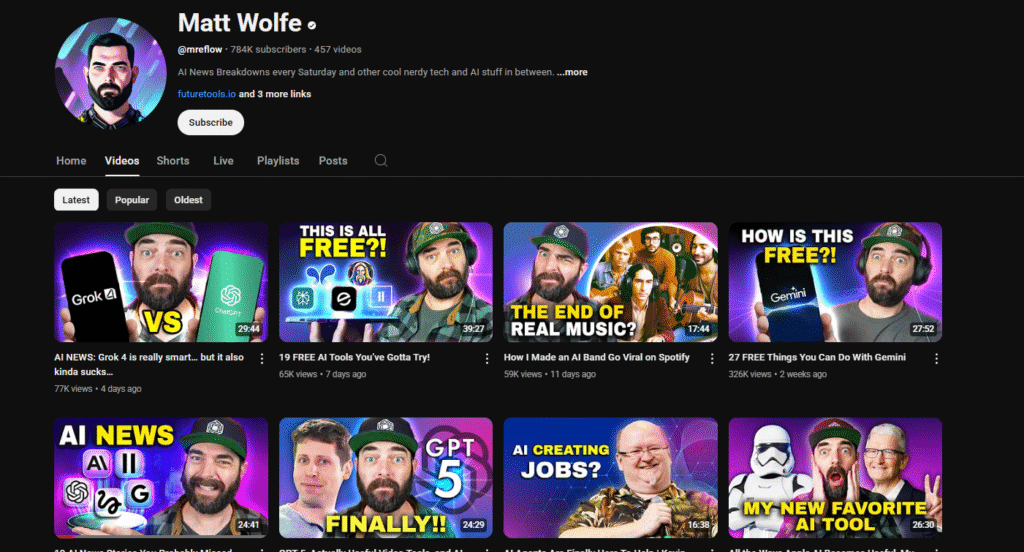Open 'AI CREATING JOBS?' video thumbnail
The width and height of the screenshot is (1024, 552).
[x=611, y=478]
